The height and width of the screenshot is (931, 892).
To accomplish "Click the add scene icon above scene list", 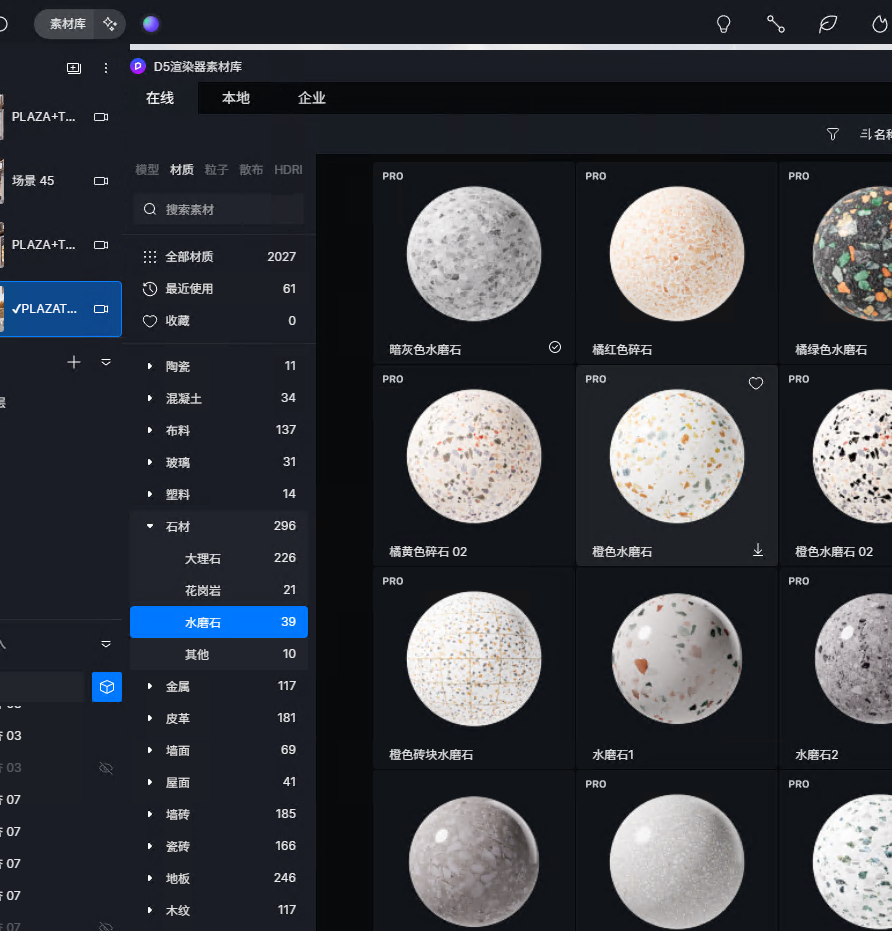I will coord(74,68).
